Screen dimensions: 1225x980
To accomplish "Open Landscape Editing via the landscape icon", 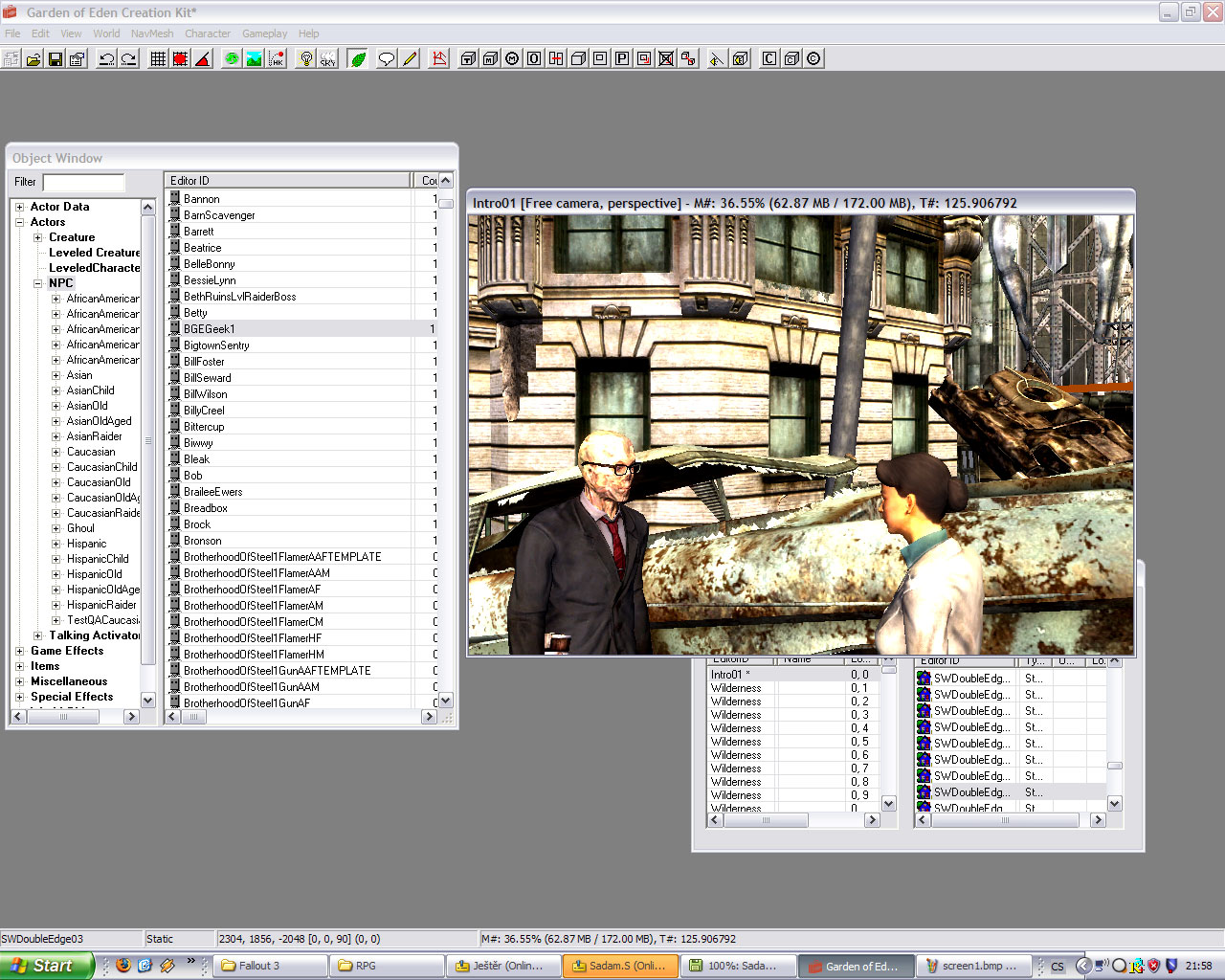I will click(254, 58).
